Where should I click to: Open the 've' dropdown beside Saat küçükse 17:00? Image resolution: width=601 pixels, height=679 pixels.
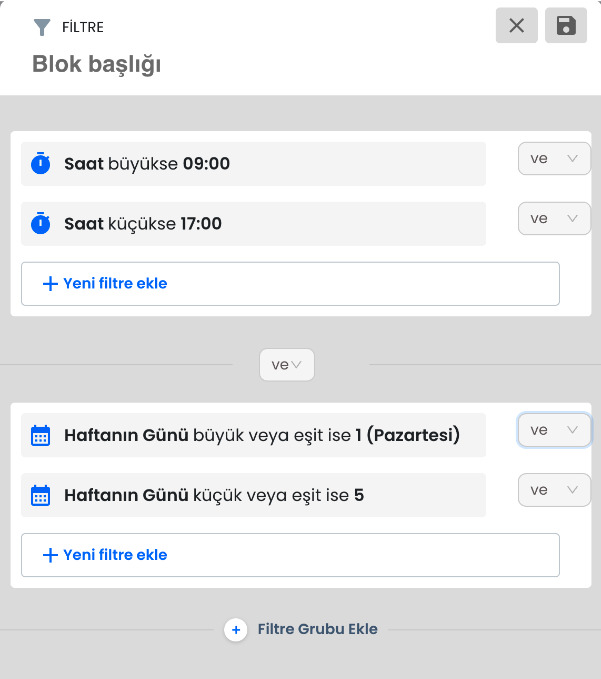point(554,218)
